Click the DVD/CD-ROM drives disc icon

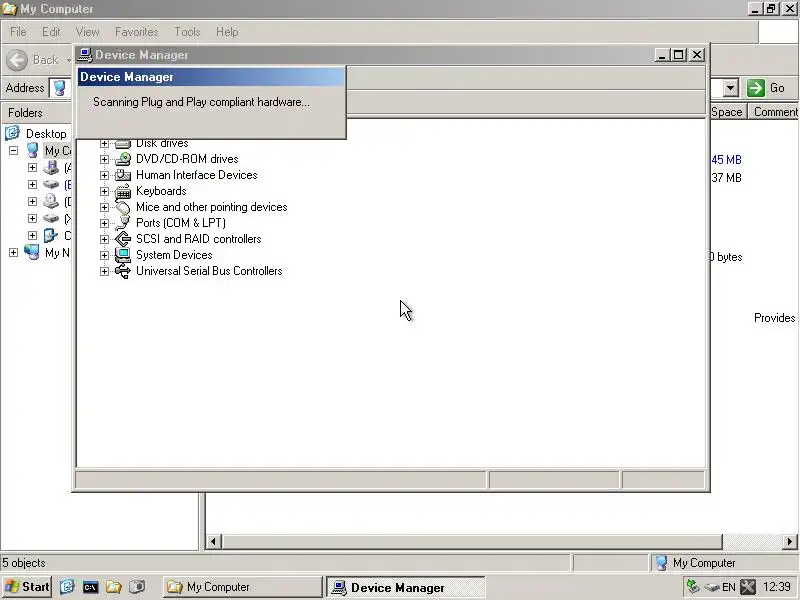coord(122,159)
